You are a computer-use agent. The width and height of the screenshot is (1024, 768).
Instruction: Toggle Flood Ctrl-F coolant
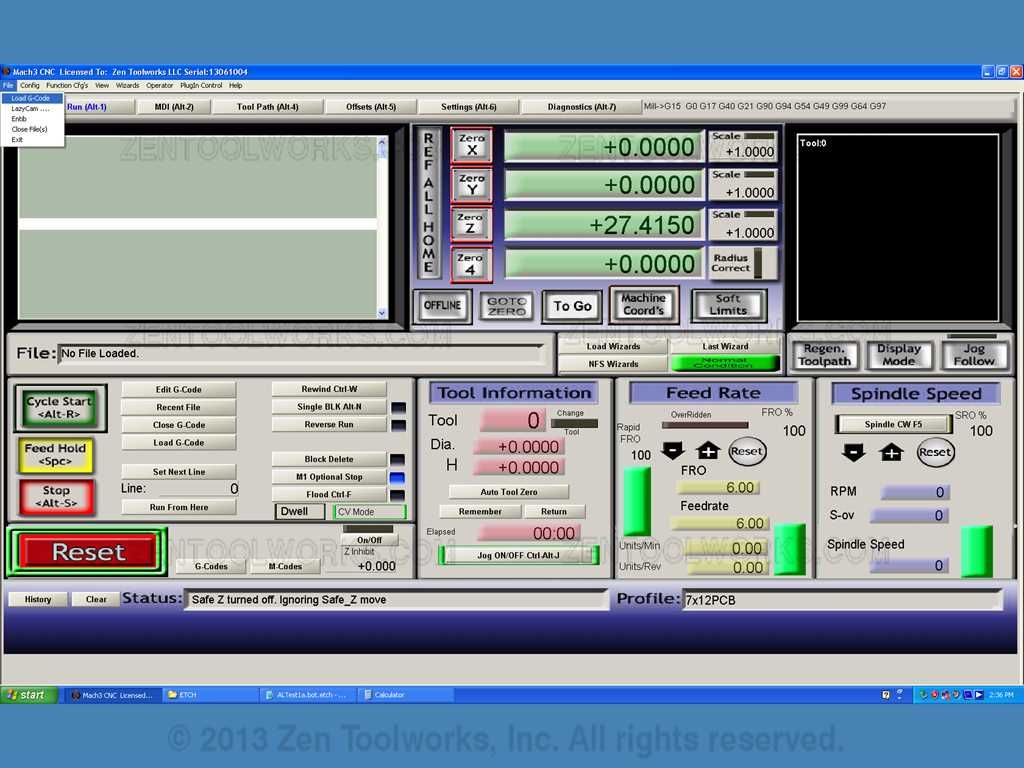click(x=329, y=494)
